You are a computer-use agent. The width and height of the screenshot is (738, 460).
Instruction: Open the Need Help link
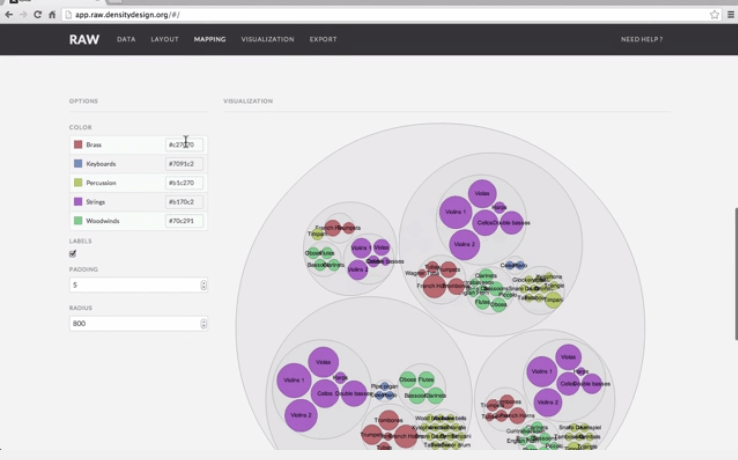pos(641,40)
